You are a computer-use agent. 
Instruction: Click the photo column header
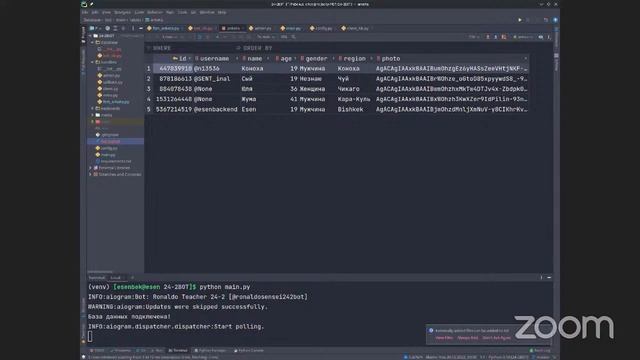point(451,58)
